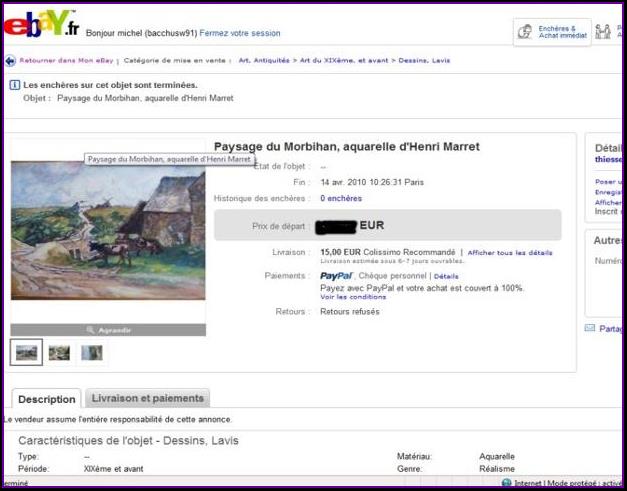The width and height of the screenshot is (627, 491).
Task: Click the blue info icon beside enchères terminées
Action: (x=15, y=85)
